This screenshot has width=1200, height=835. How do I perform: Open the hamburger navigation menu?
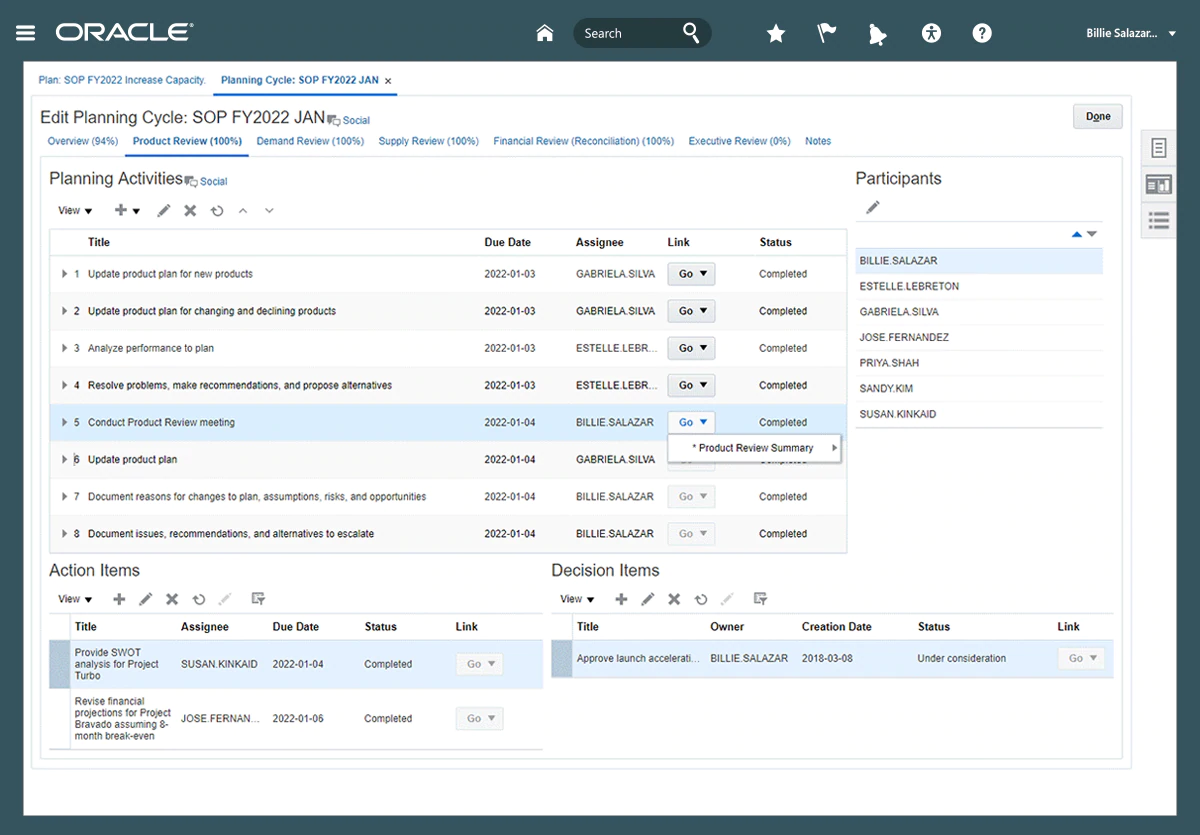[x=25, y=33]
